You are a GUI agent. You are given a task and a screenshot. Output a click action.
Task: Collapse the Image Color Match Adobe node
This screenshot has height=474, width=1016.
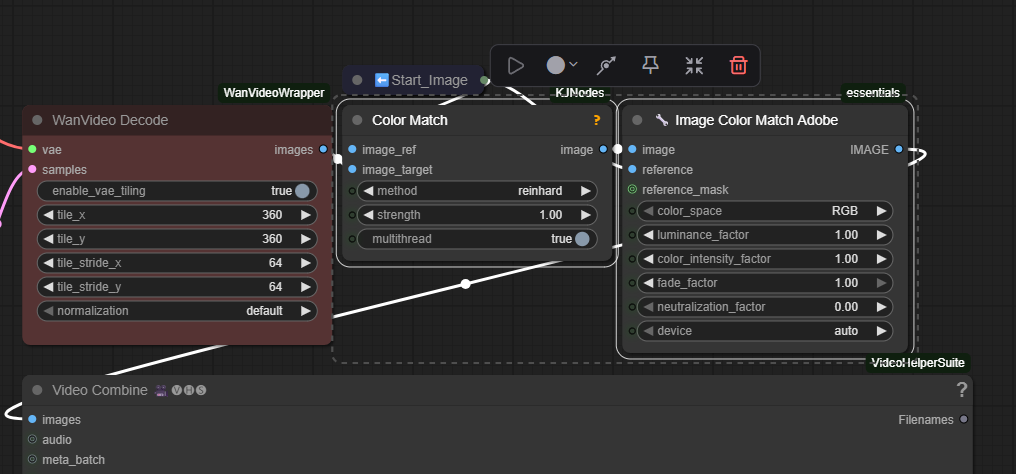(x=637, y=120)
